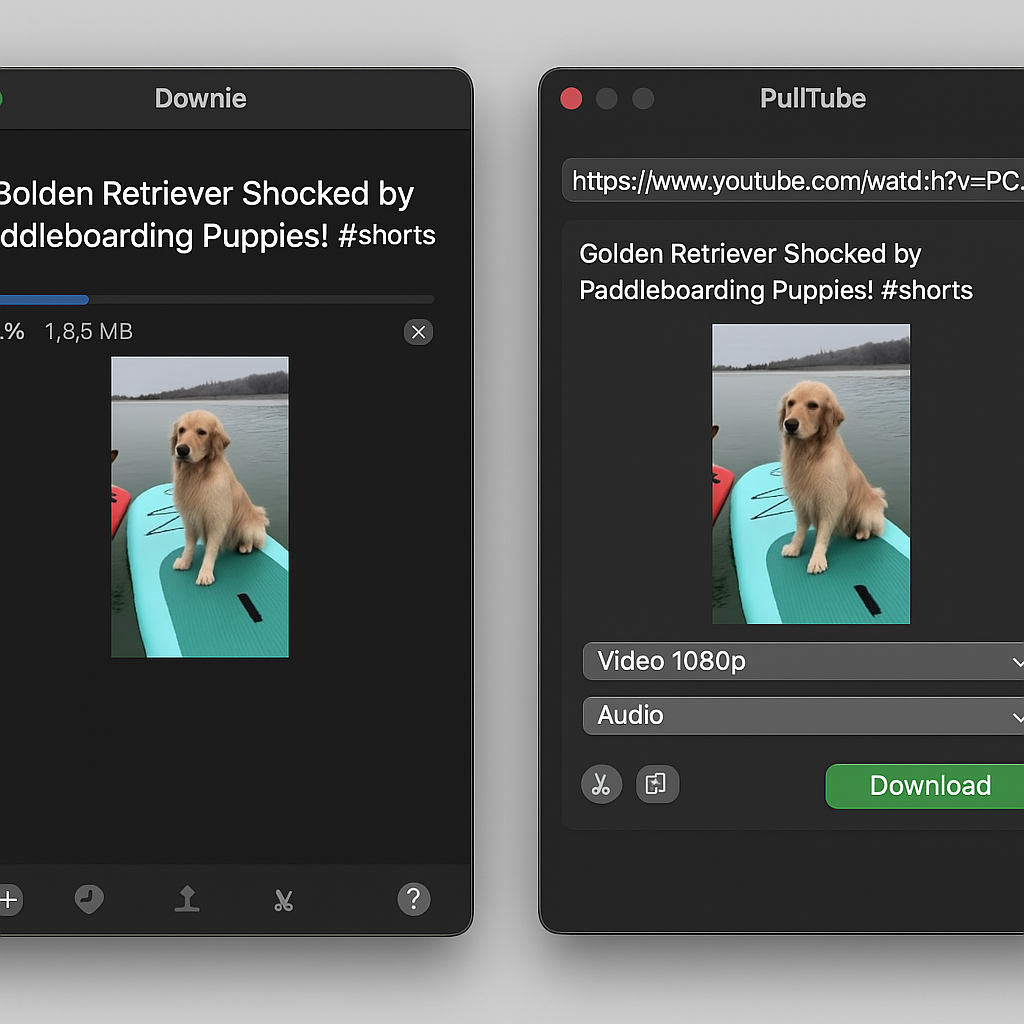The width and height of the screenshot is (1024, 1024).
Task: Open Downie help question mark
Action: pos(414,900)
